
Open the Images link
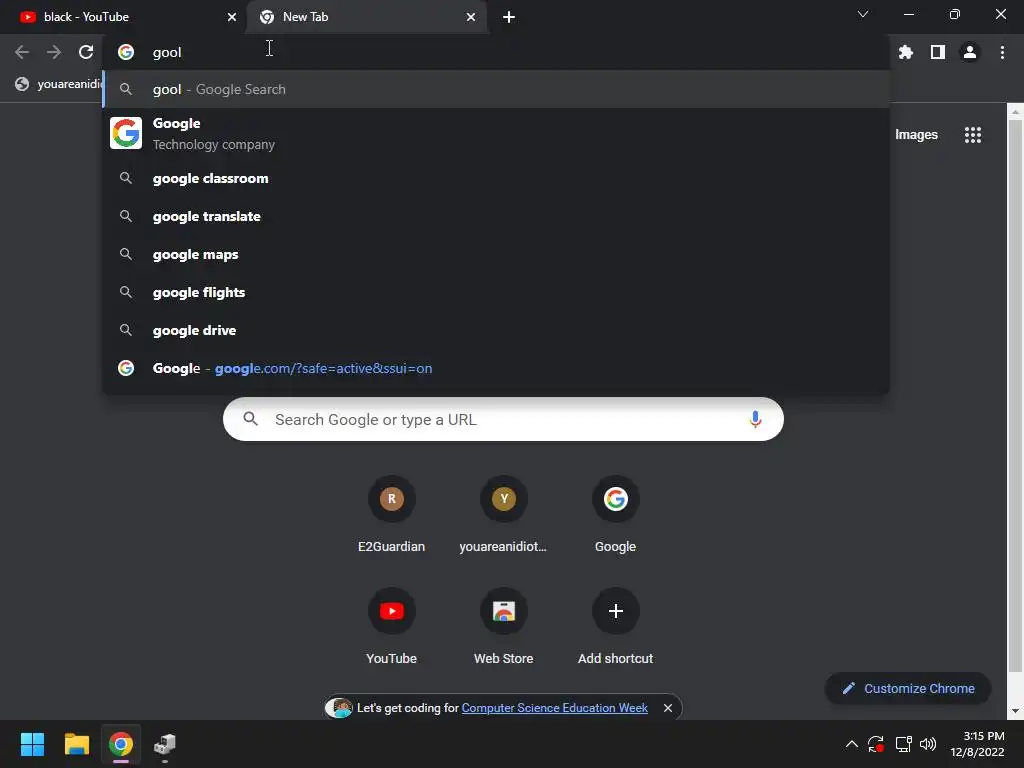916,135
